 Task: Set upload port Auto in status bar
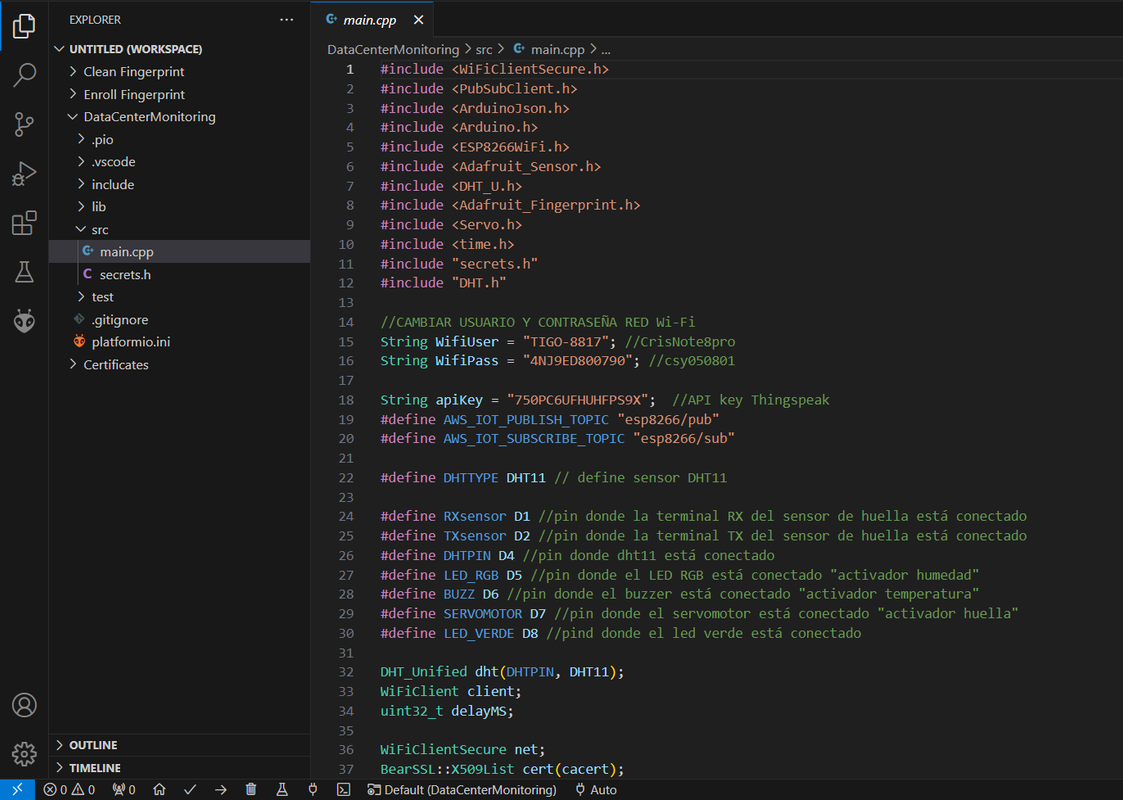596,790
